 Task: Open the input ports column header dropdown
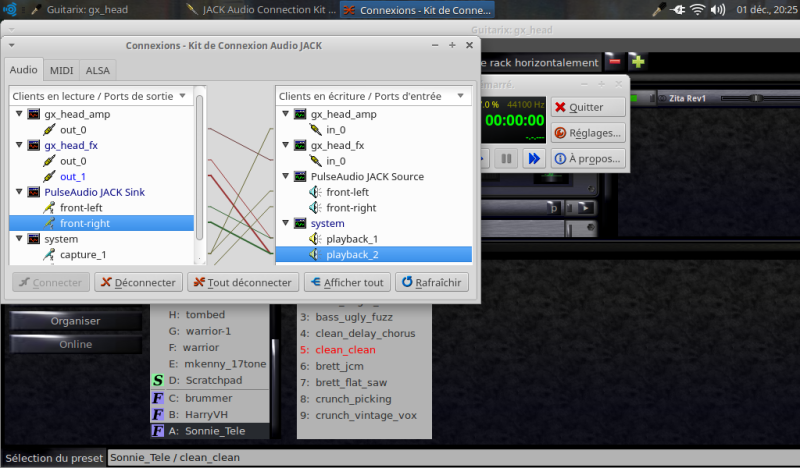pos(461,96)
